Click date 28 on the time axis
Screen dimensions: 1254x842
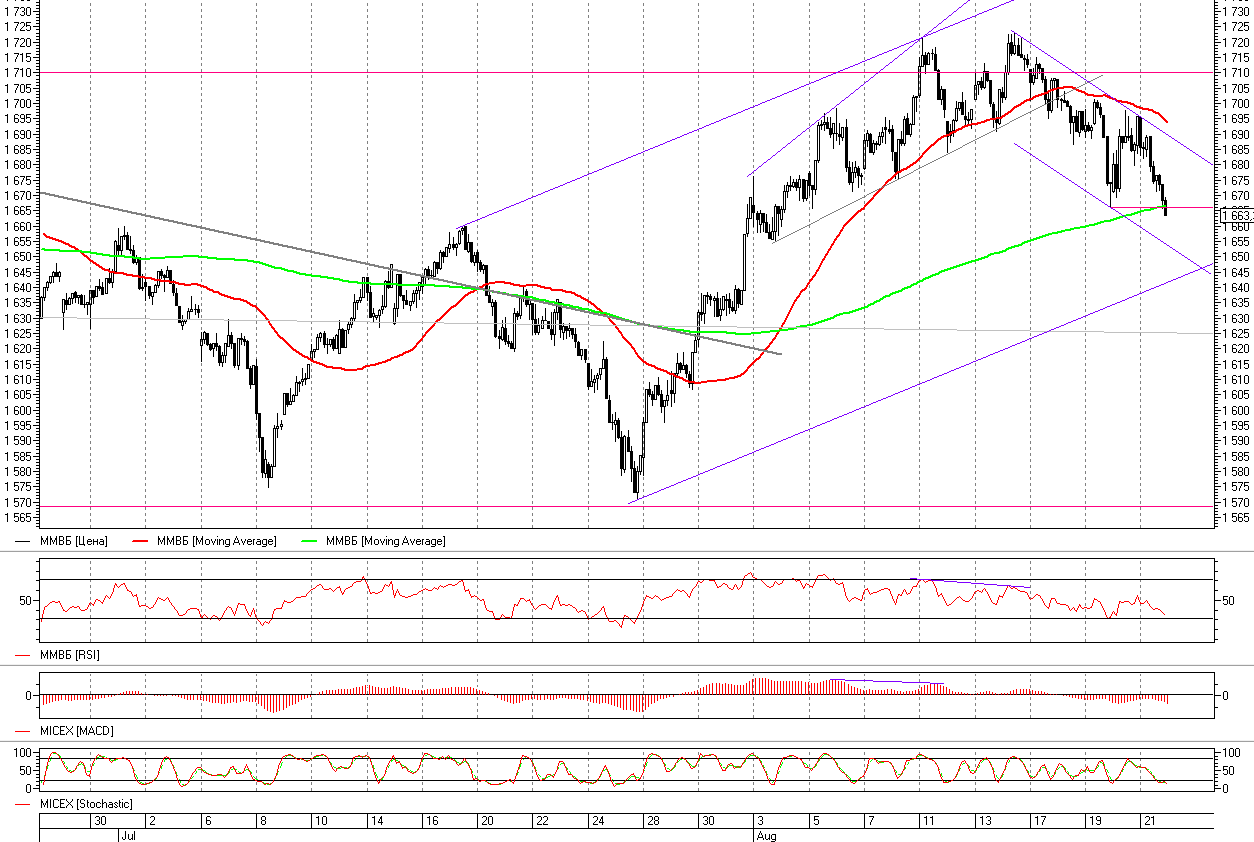click(x=652, y=820)
